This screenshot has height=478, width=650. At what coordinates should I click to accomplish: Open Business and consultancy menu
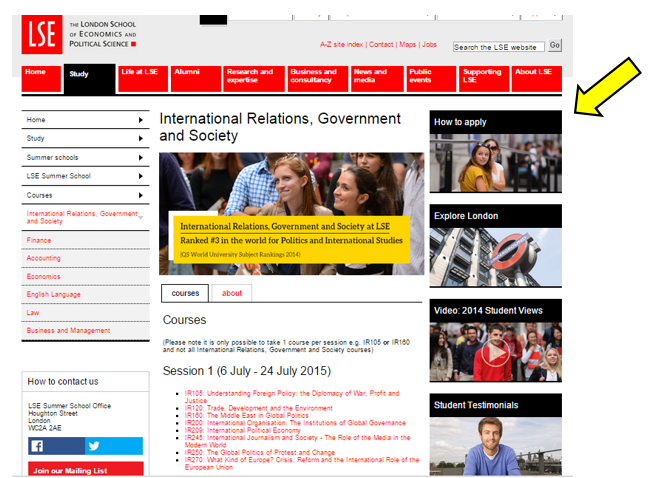coord(317,78)
